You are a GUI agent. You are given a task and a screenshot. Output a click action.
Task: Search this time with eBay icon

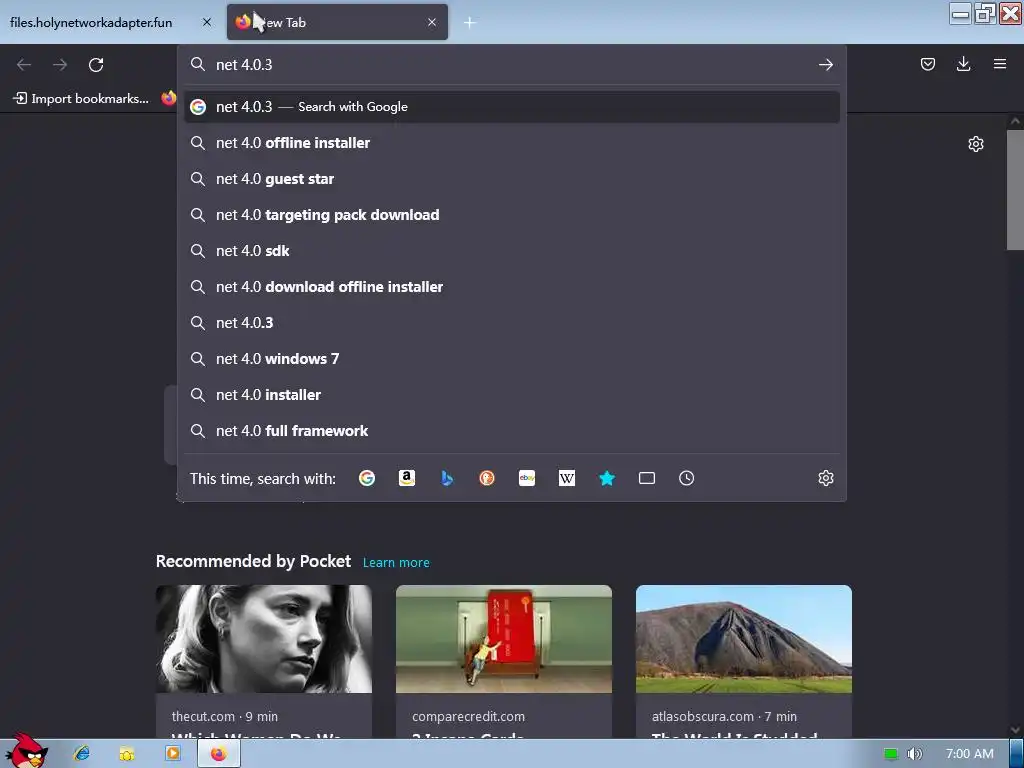tap(526, 478)
